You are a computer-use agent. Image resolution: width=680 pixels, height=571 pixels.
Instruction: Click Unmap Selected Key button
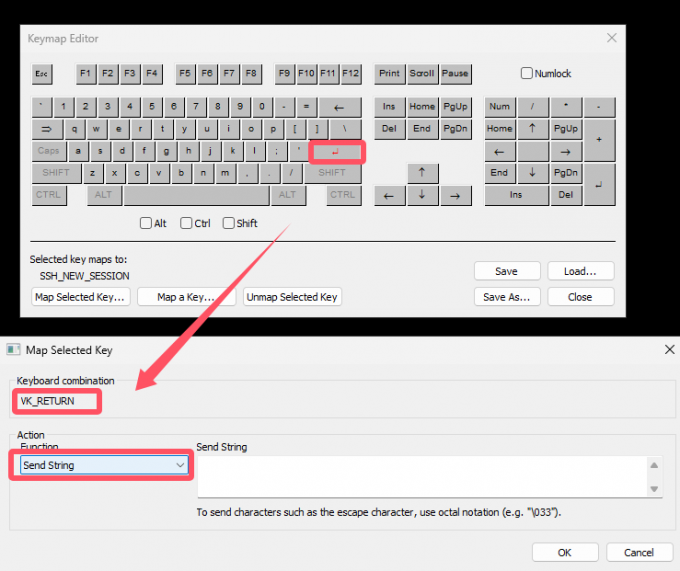pyautogui.click(x=292, y=297)
